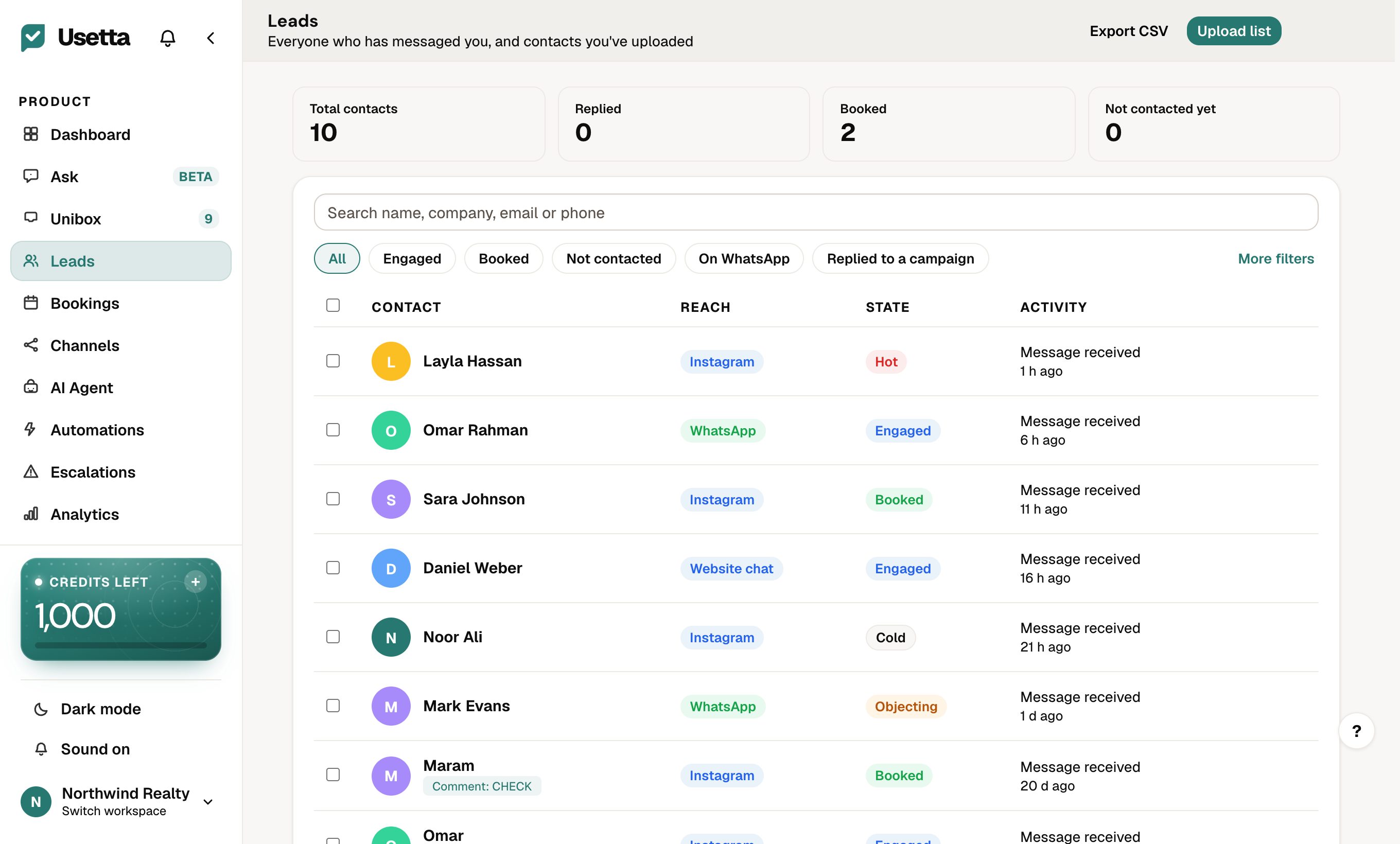Open Dashboard from the sidebar
Screen dimensions: 1400x844
pyautogui.click(x=121, y=135)
